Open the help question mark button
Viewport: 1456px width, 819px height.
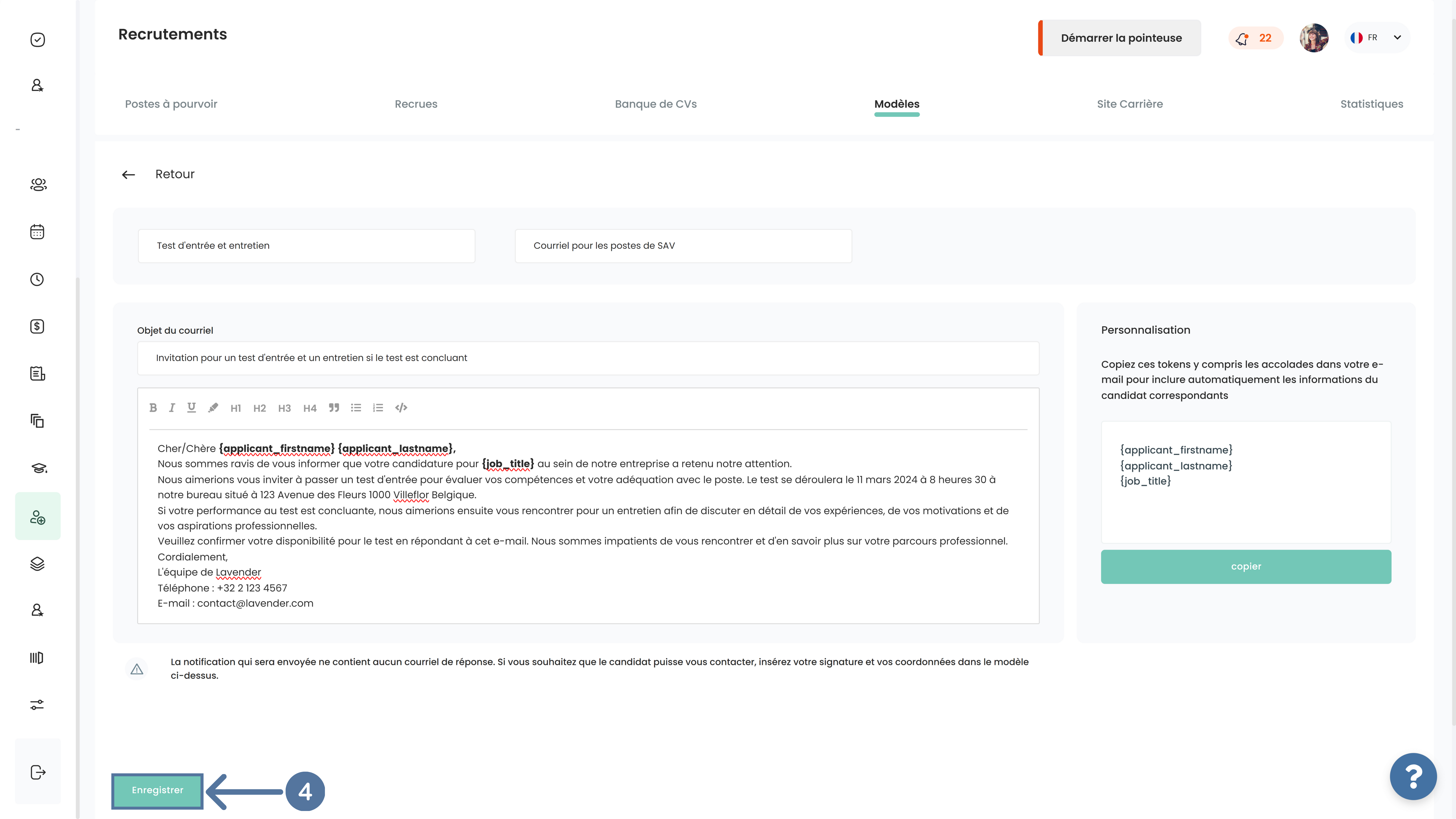[x=1413, y=777]
